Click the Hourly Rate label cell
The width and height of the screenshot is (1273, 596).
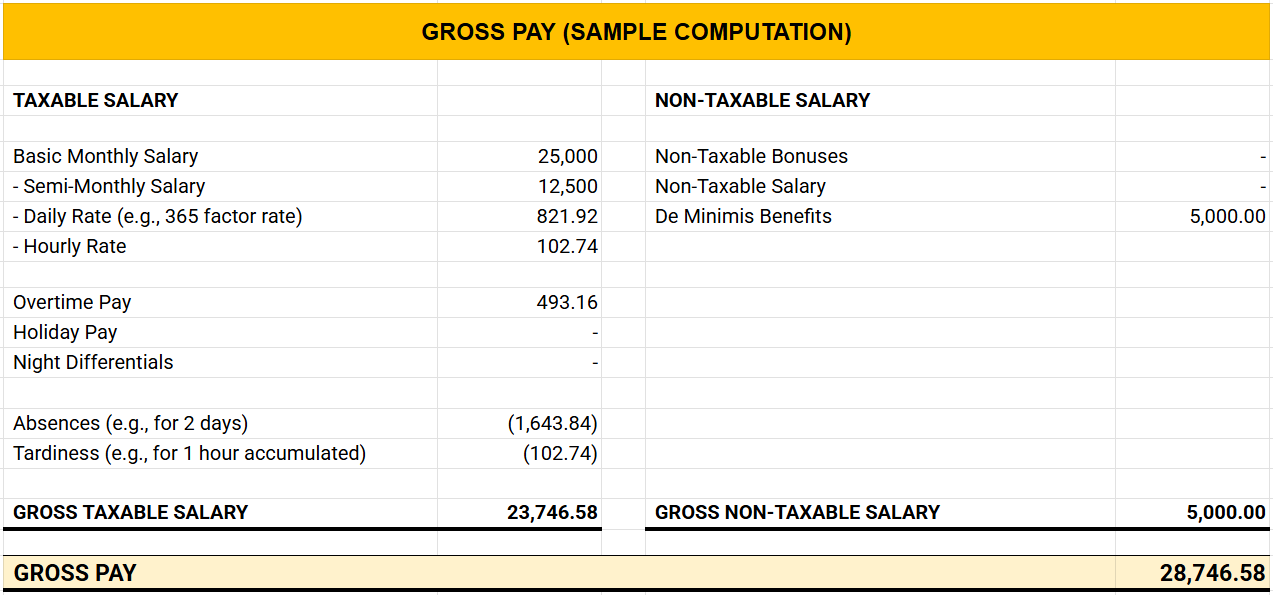point(70,246)
